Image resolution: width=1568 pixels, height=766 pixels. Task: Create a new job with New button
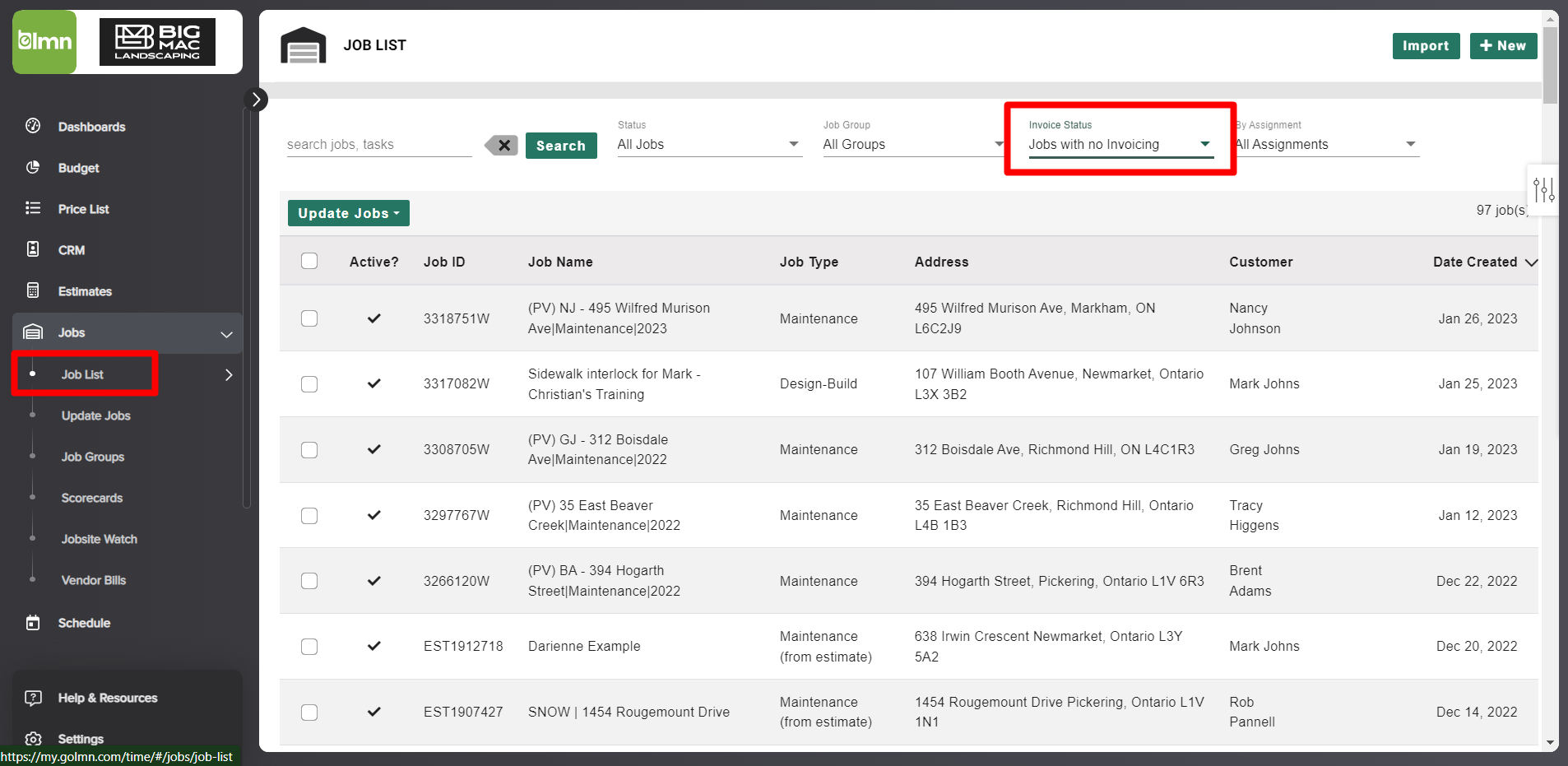[x=1503, y=46]
